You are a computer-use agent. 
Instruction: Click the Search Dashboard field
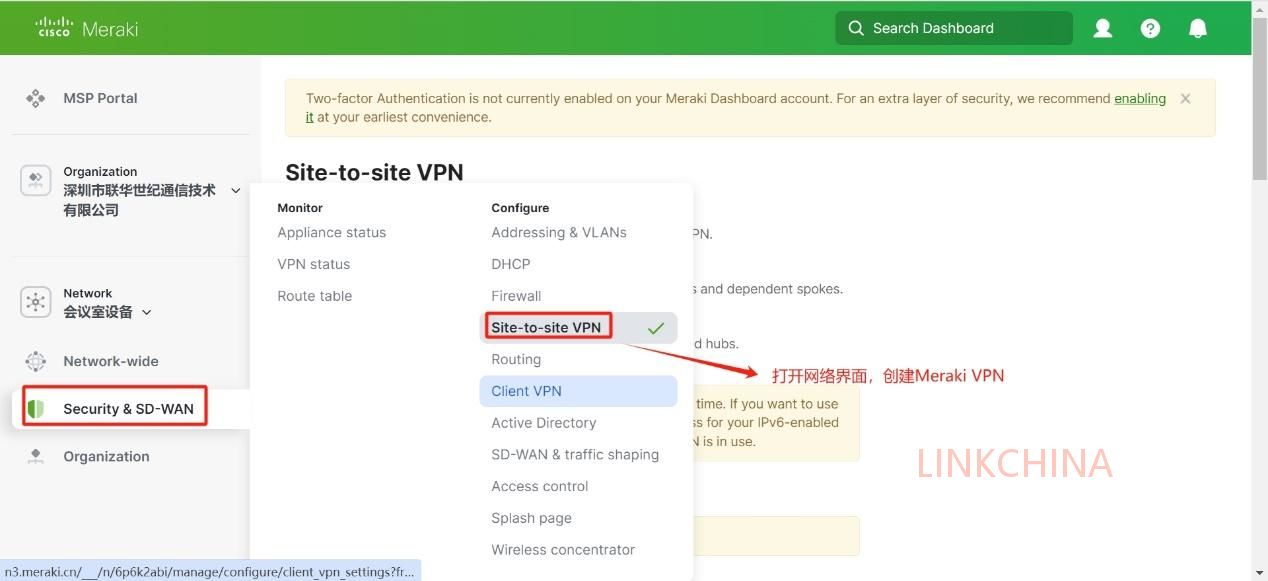click(x=954, y=28)
